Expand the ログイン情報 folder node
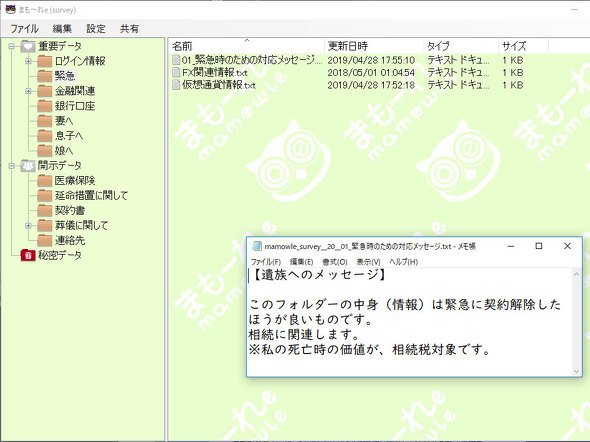Viewport: 590px width, 442px height. pos(28,61)
